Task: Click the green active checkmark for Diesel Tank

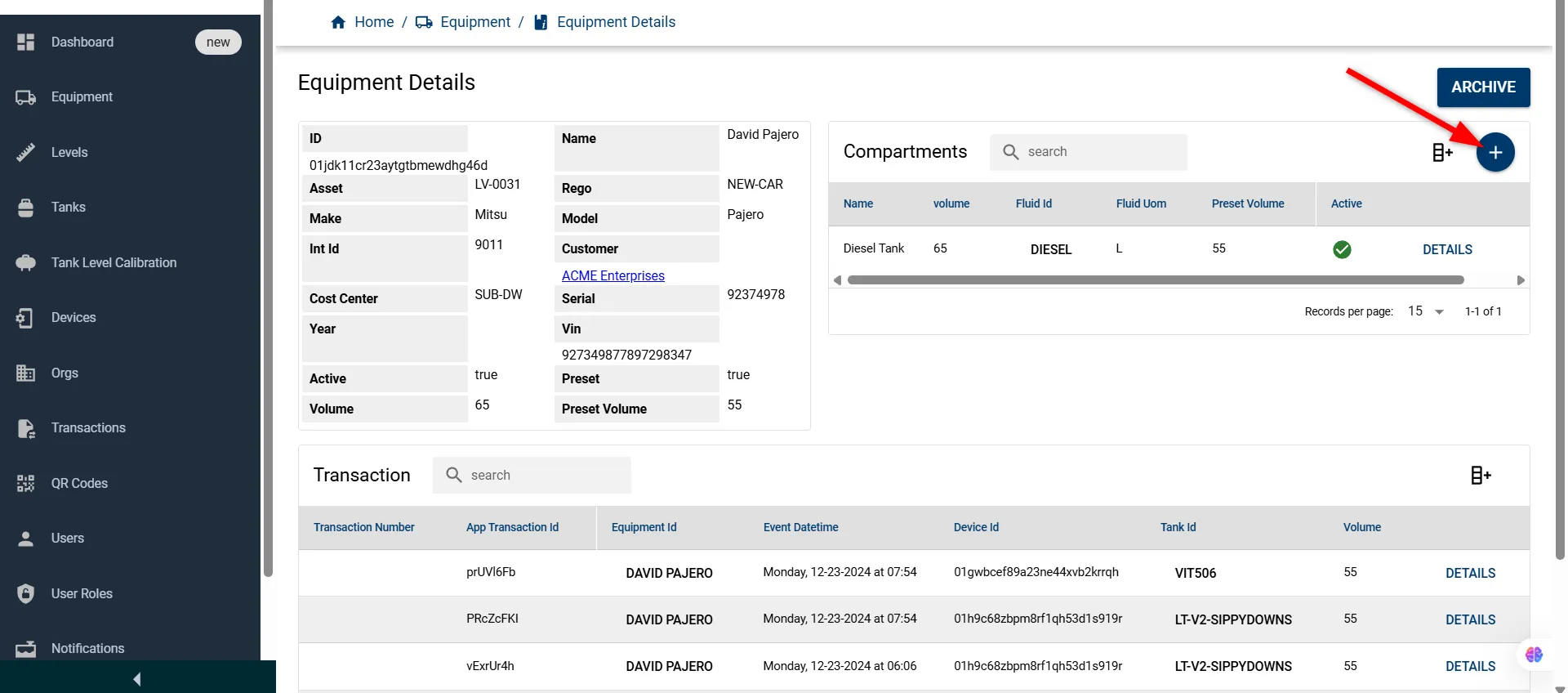Action: click(1342, 249)
